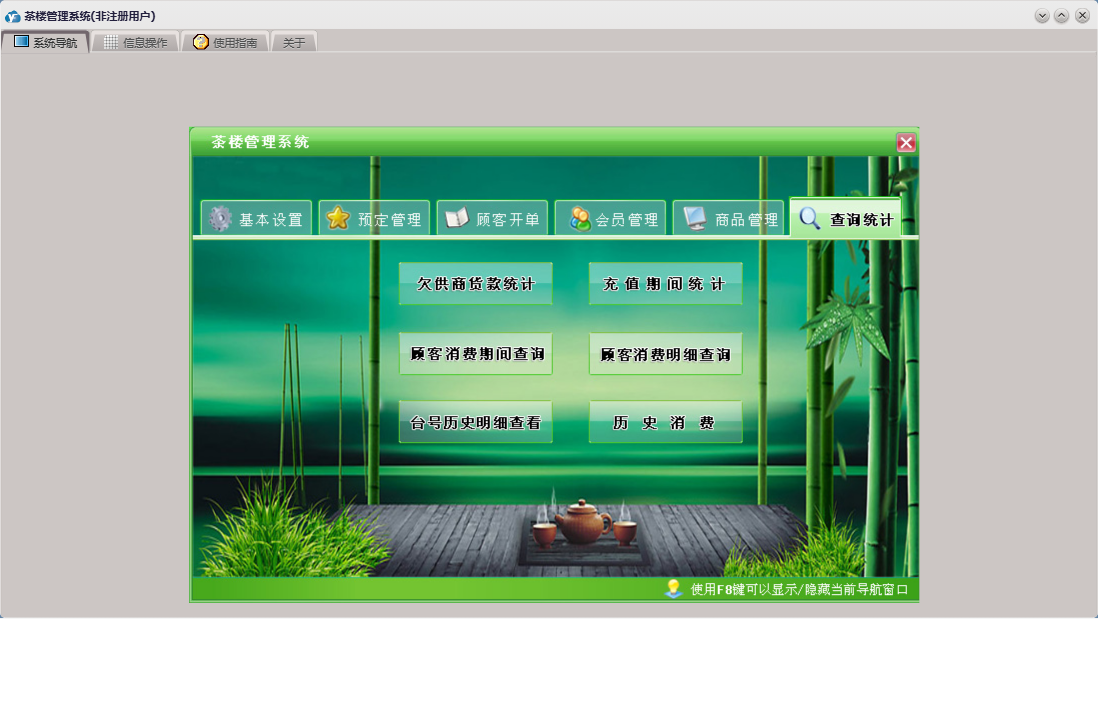Click the magnifier icon on 查询统计 tab
The width and height of the screenshot is (1098, 711).
[809, 218]
